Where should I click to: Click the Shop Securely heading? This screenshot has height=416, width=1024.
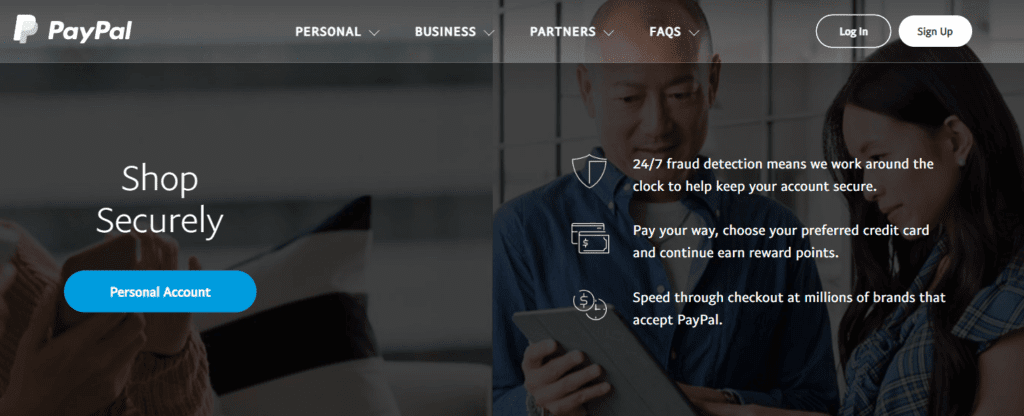pyautogui.click(x=160, y=200)
